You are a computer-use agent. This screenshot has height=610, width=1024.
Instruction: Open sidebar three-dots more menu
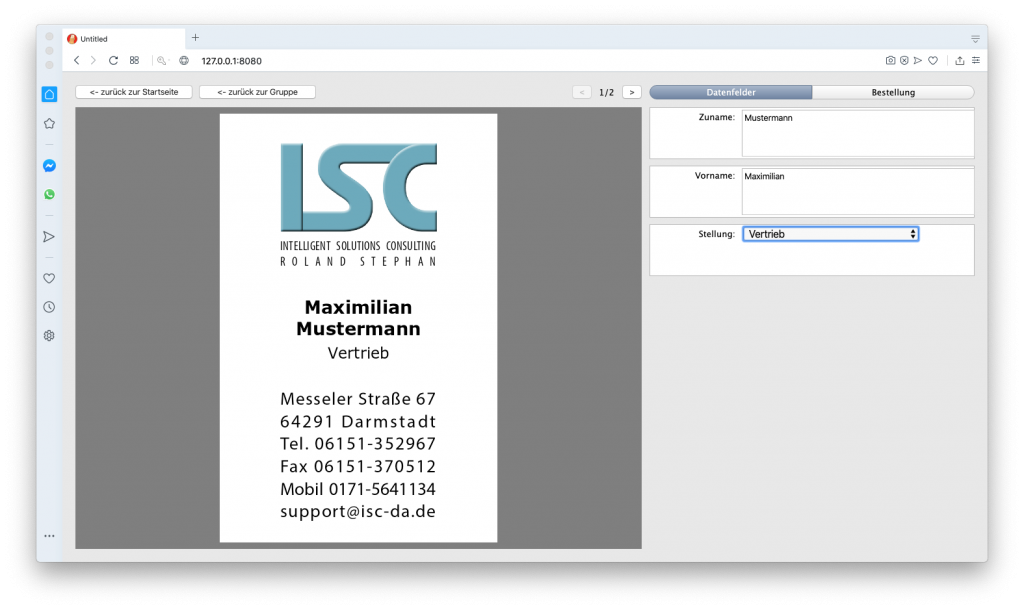(x=49, y=536)
